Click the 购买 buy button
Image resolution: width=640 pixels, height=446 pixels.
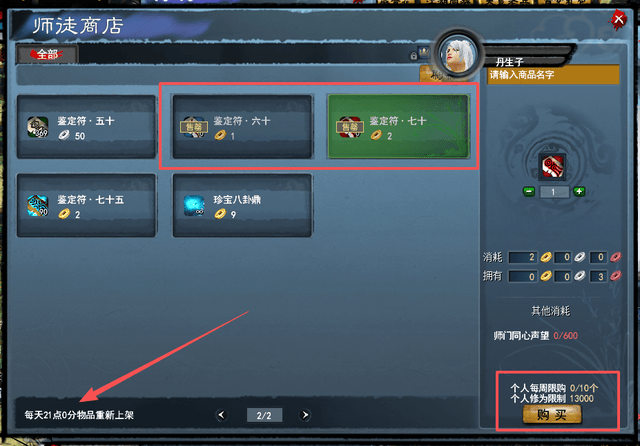click(x=552, y=415)
